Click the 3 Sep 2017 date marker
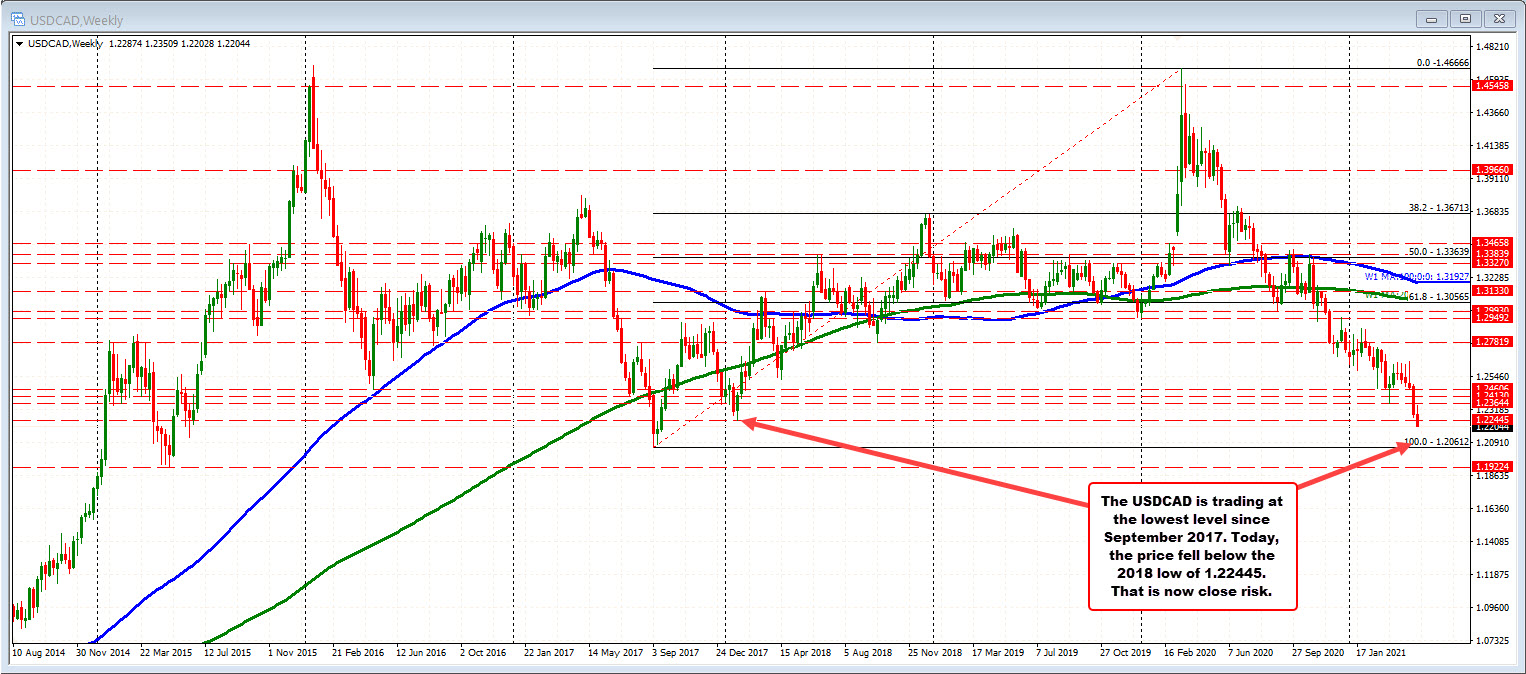 point(676,651)
